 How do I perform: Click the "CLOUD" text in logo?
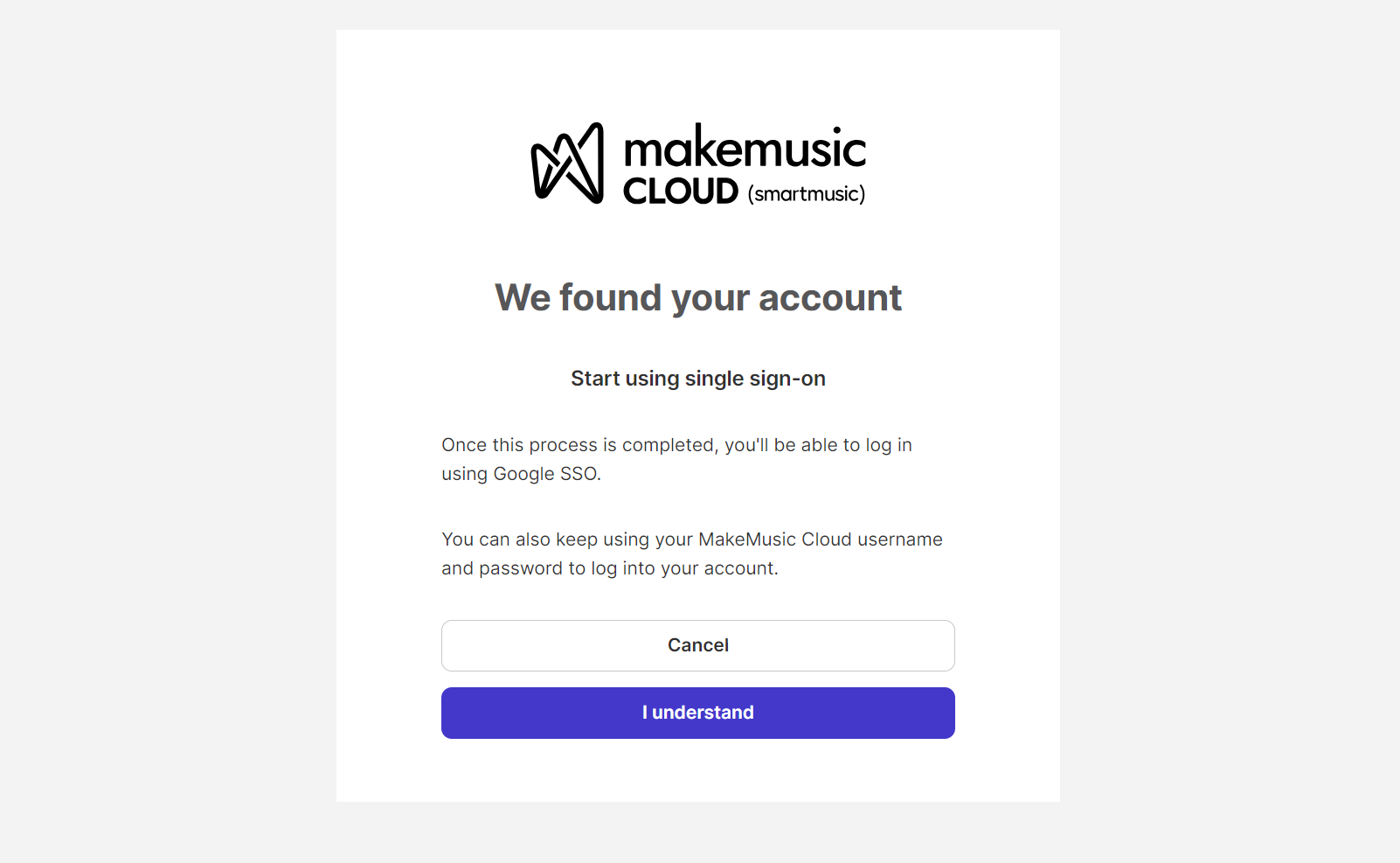point(681,191)
